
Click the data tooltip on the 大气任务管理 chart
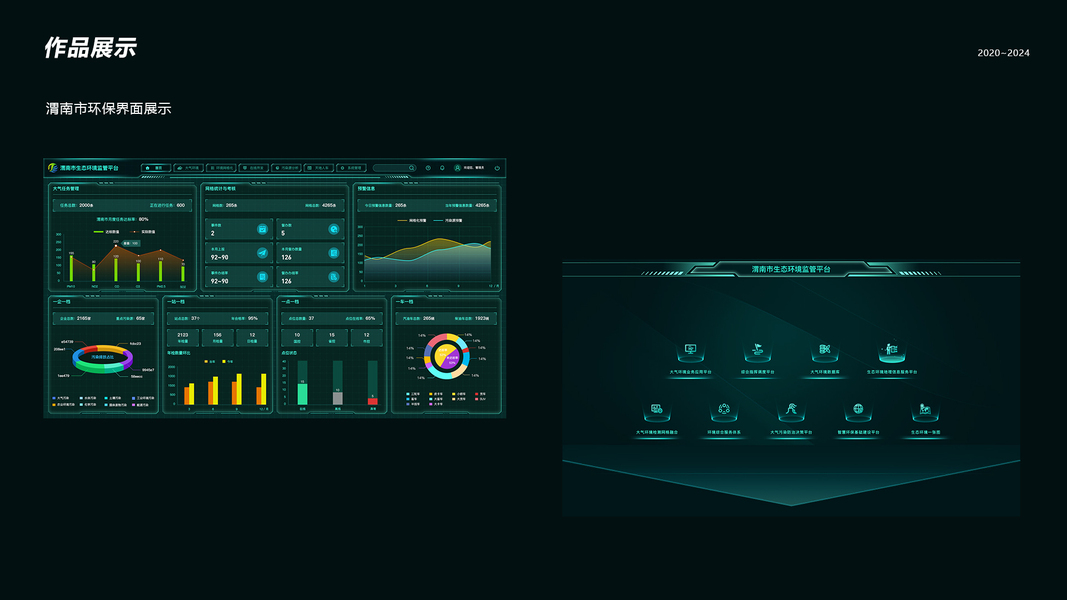[x=131, y=243]
